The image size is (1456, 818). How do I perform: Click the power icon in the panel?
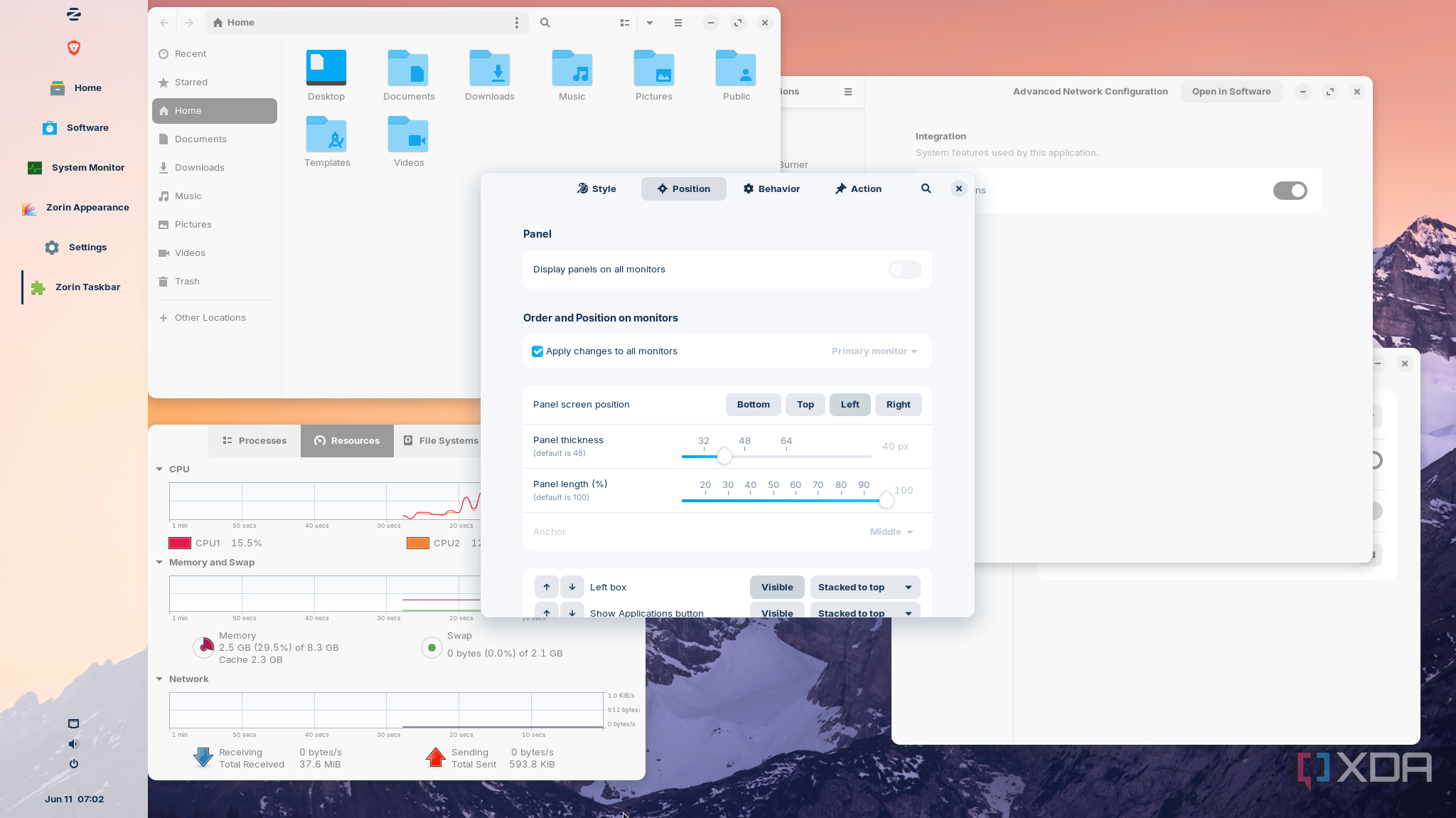(73, 764)
